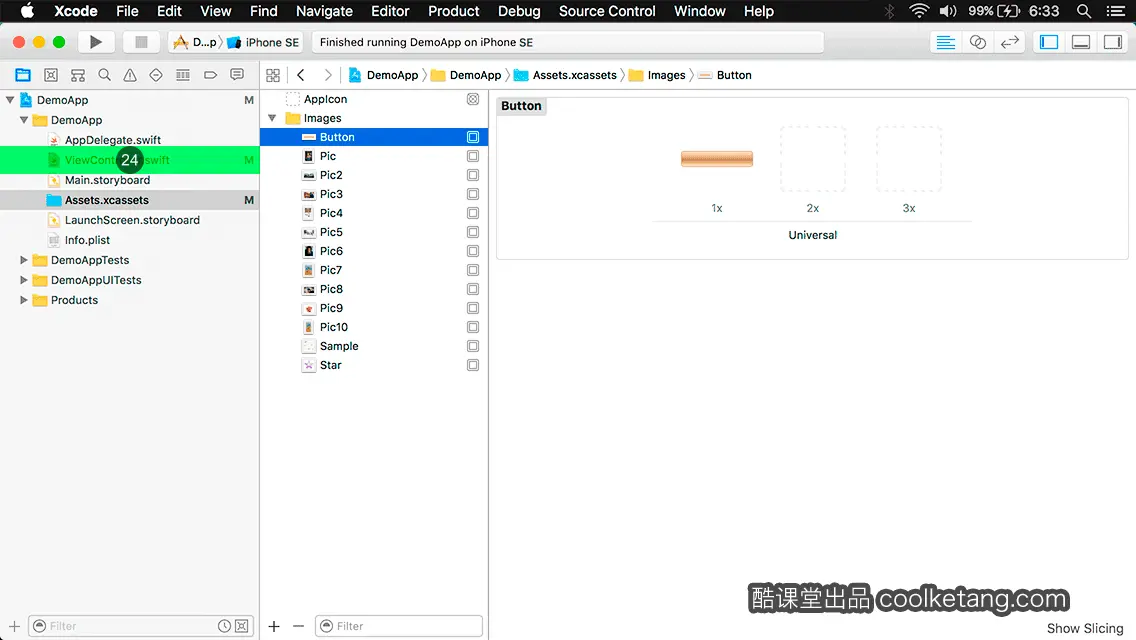Select the 1x Button image thumbnail
The height and width of the screenshot is (640, 1136).
point(717,159)
